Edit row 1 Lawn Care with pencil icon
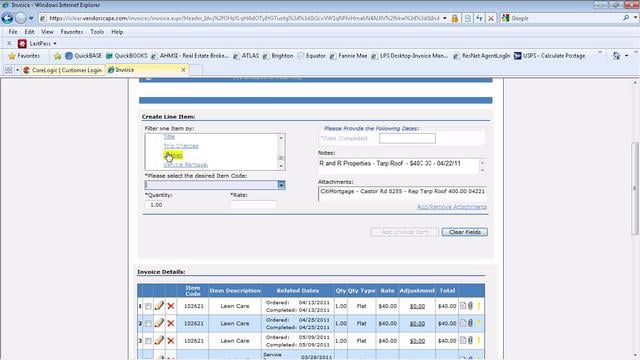The width and height of the screenshot is (640, 360). point(159,306)
